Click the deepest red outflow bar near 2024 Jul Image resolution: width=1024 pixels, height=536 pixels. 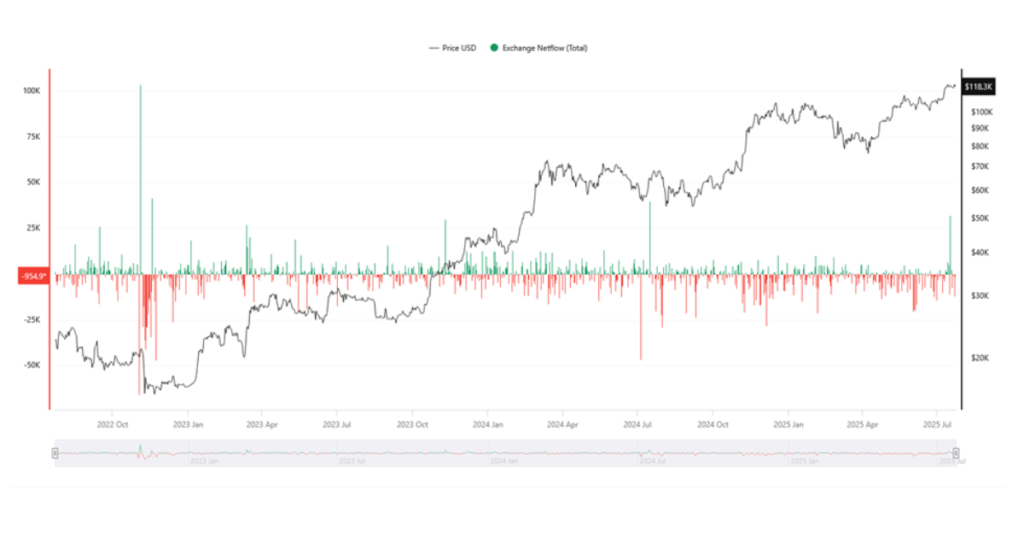point(641,317)
